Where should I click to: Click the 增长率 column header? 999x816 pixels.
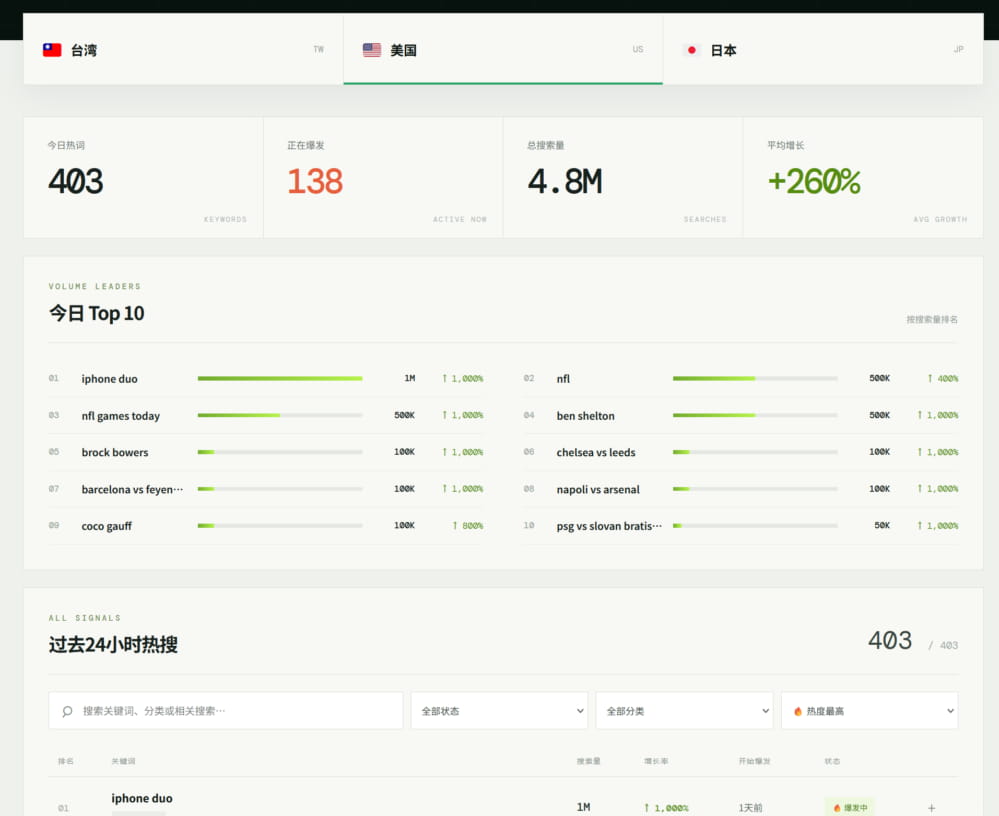tap(656, 761)
